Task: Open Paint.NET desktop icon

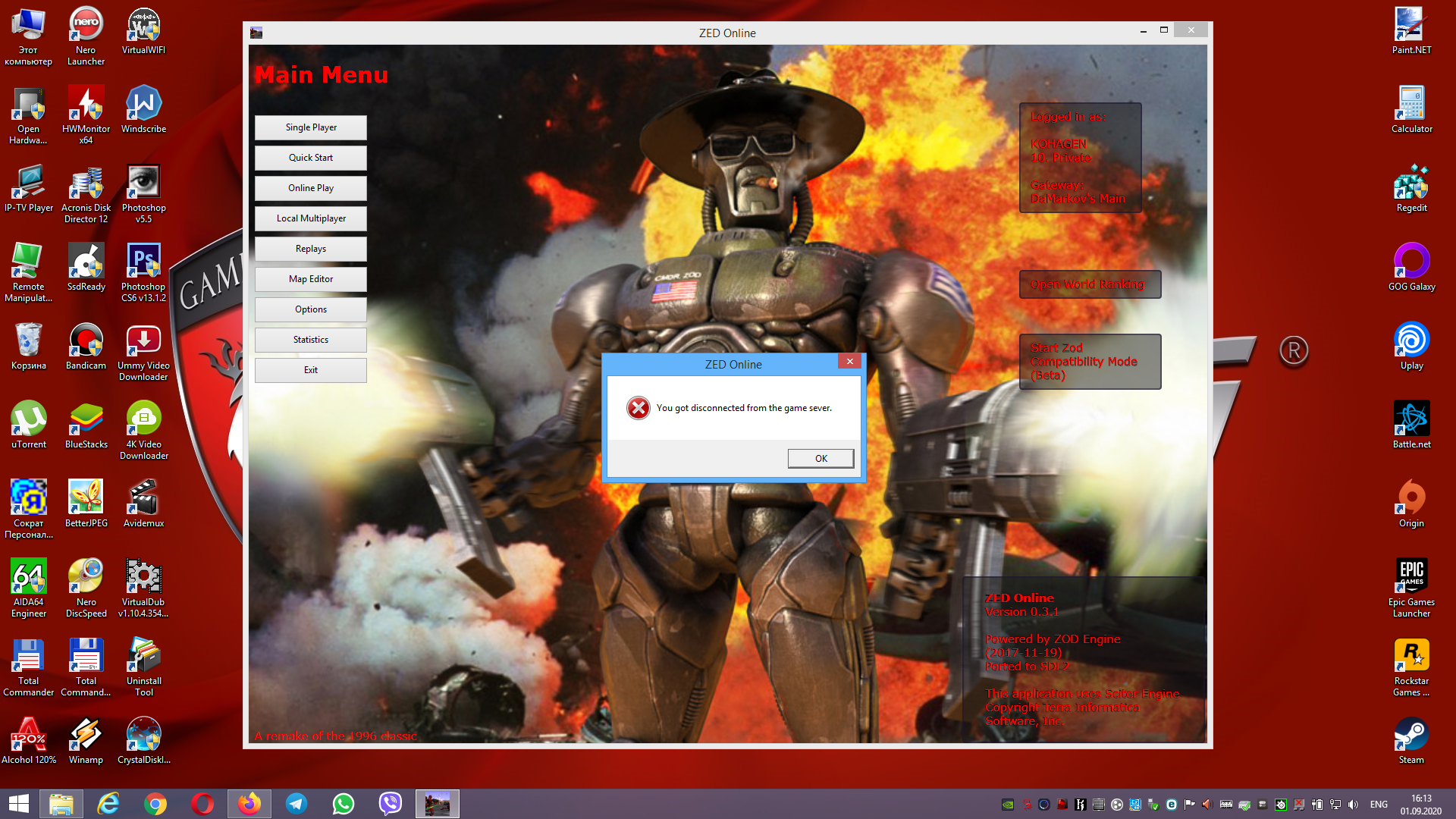Action: 1411,31
